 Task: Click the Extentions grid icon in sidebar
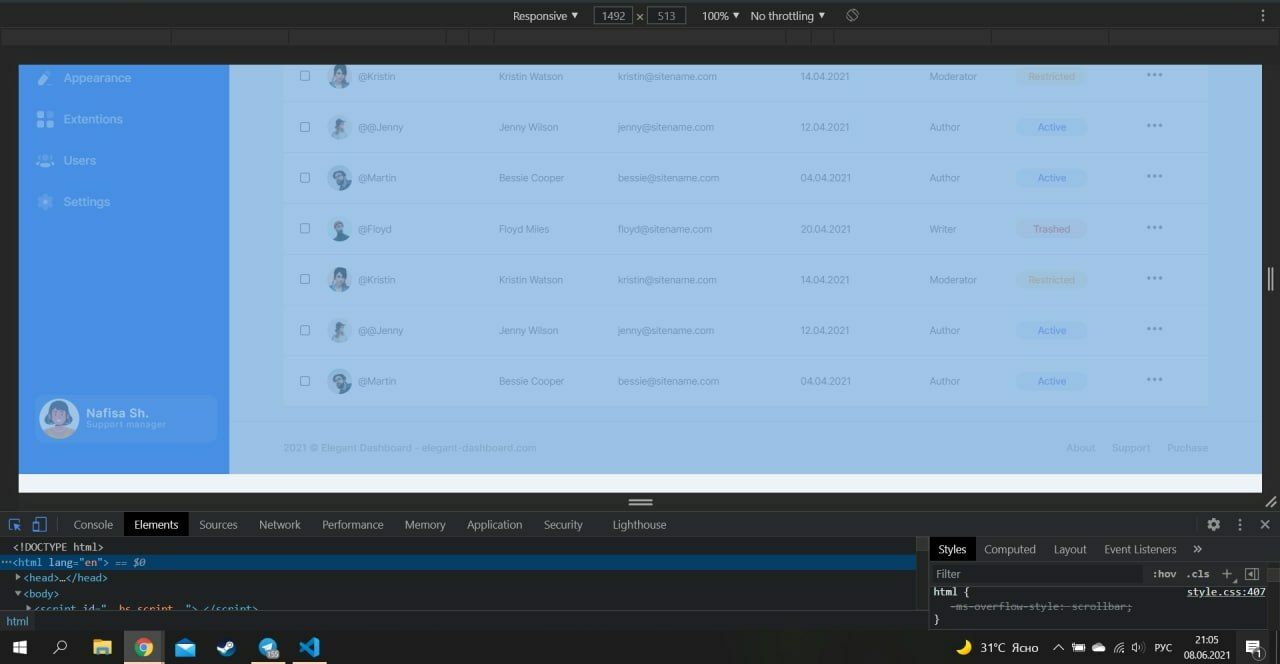(x=45, y=119)
